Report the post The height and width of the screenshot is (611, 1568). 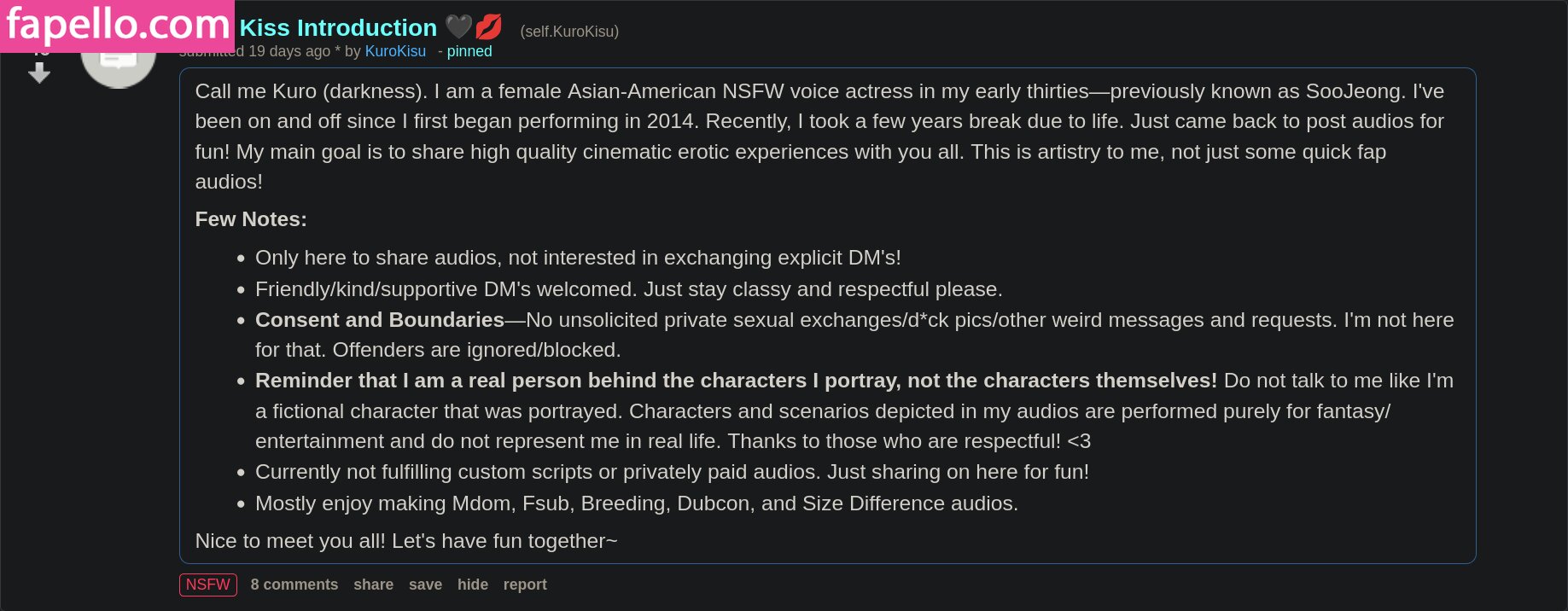524,585
